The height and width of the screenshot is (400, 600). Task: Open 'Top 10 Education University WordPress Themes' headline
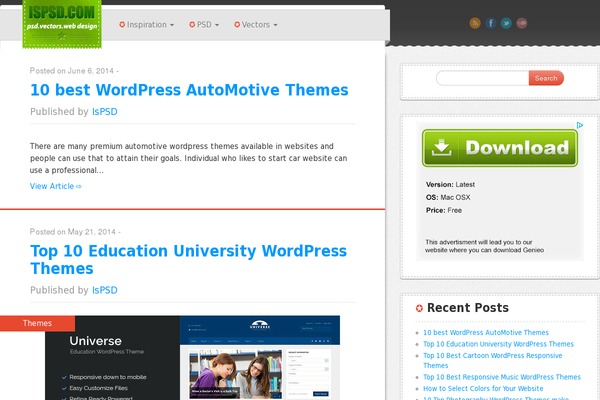188,260
